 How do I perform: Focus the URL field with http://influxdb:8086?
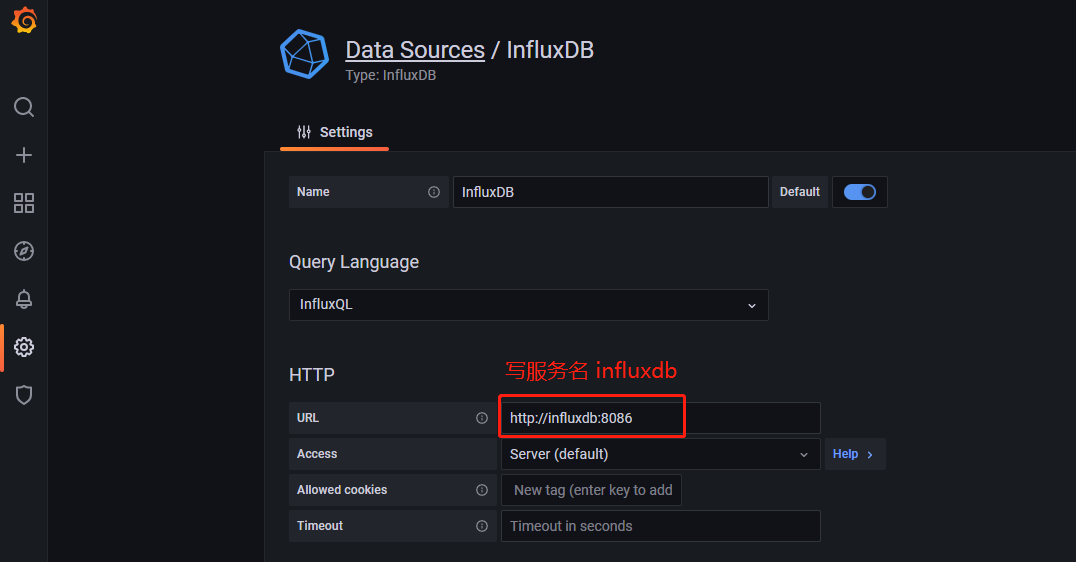pos(661,418)
